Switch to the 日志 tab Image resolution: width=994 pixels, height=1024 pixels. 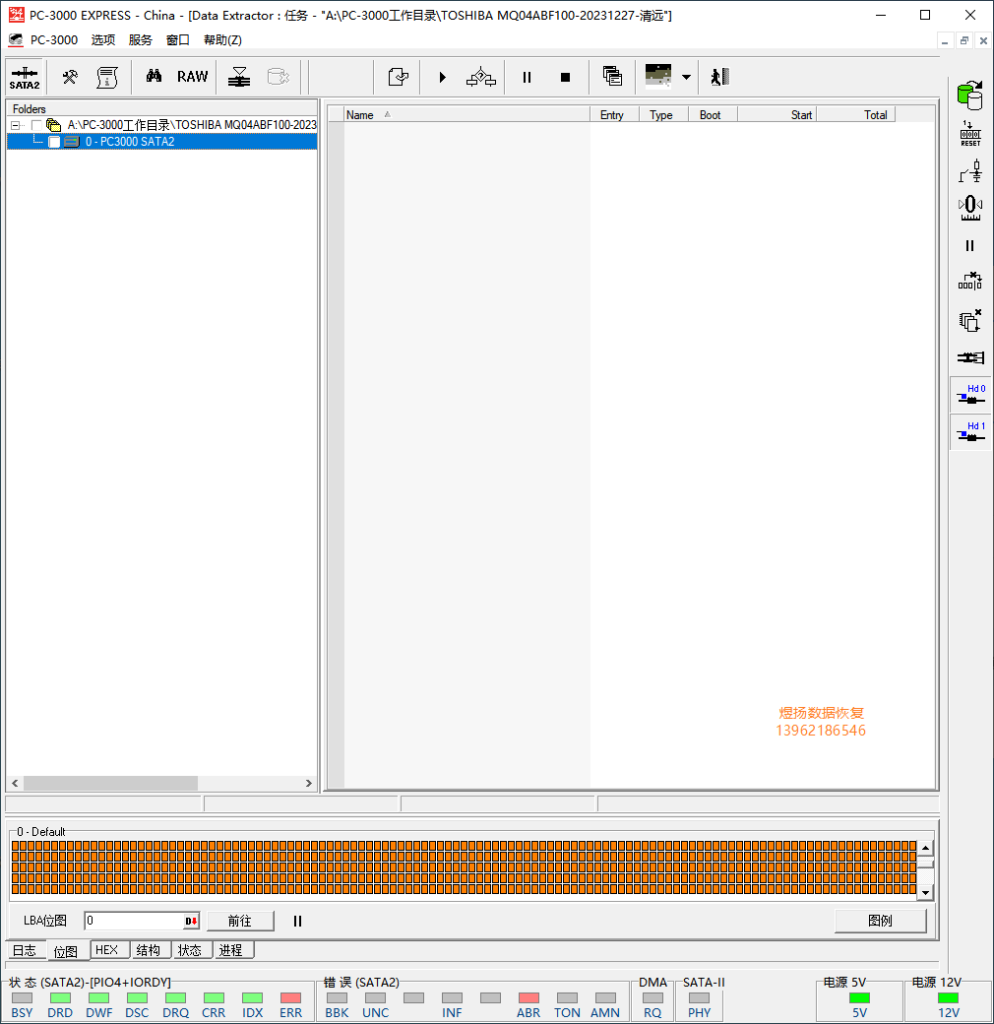point(25,950)
